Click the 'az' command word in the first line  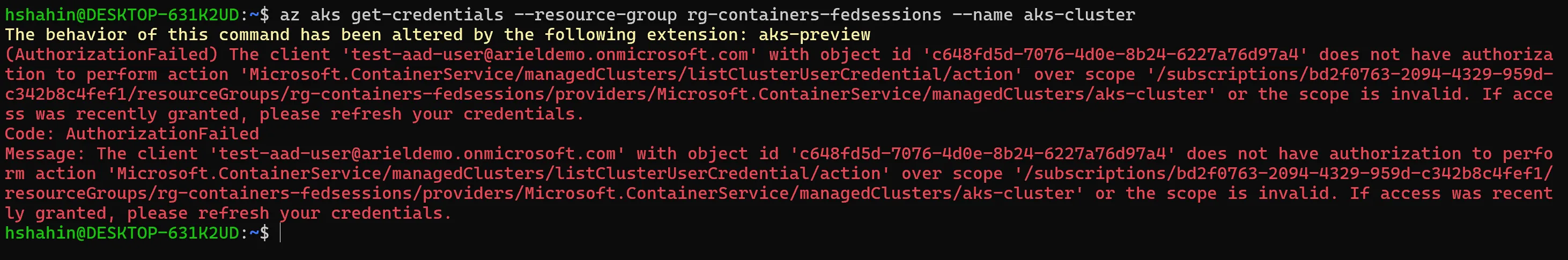(x=289, y=14)
